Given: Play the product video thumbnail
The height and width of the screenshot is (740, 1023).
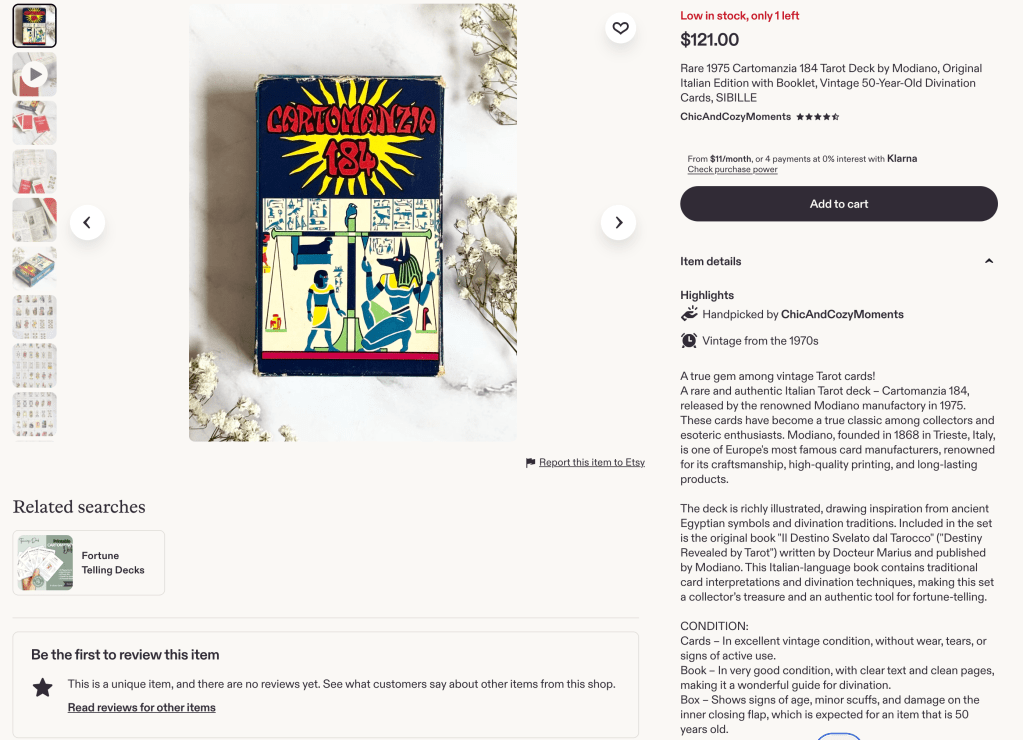Looking at the screenshot, I should coord(35,74).
